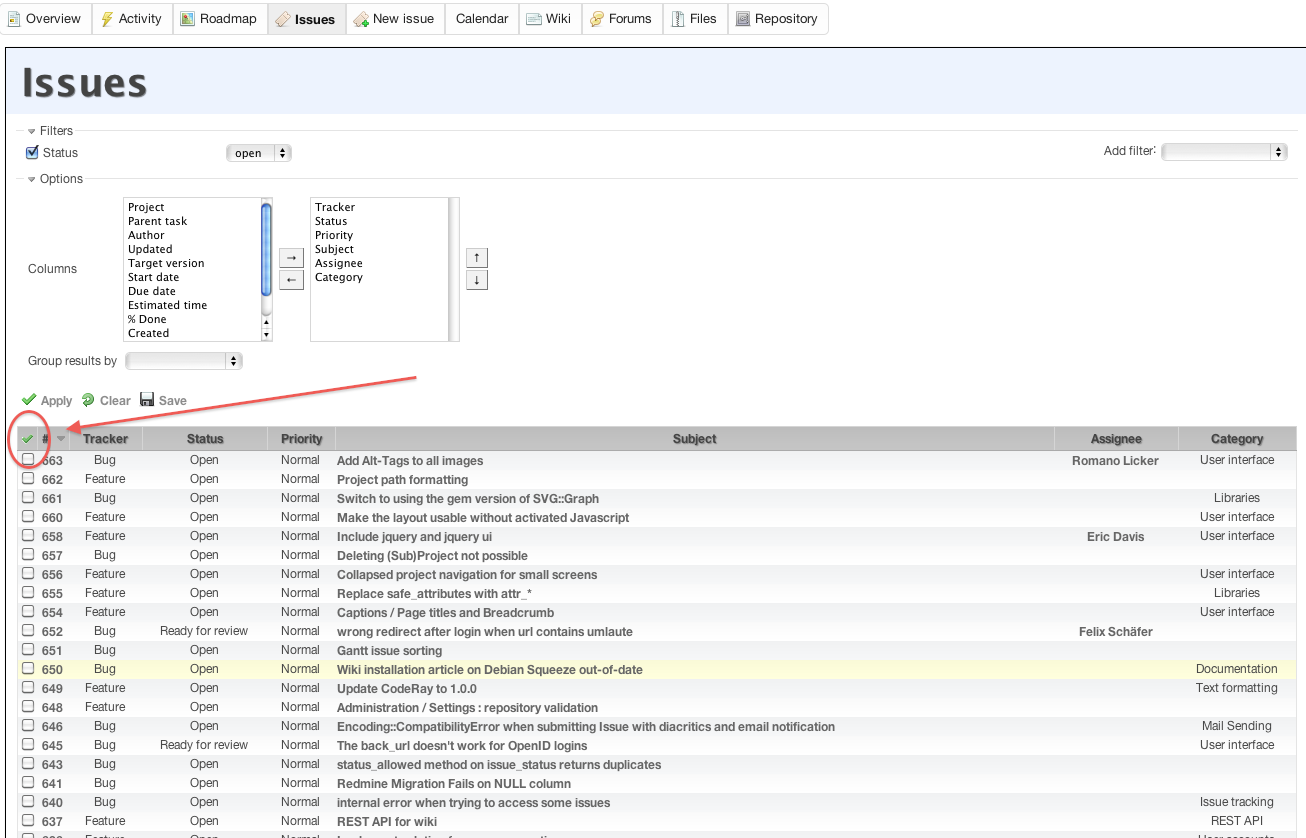Click assignee 'Eric Davis'
This screenshot has height=838, width=1306.
point(1115,537)
